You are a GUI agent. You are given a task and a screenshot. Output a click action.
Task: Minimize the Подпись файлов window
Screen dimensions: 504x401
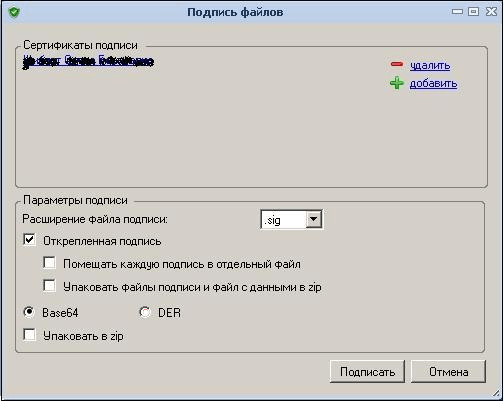[457, 12]
